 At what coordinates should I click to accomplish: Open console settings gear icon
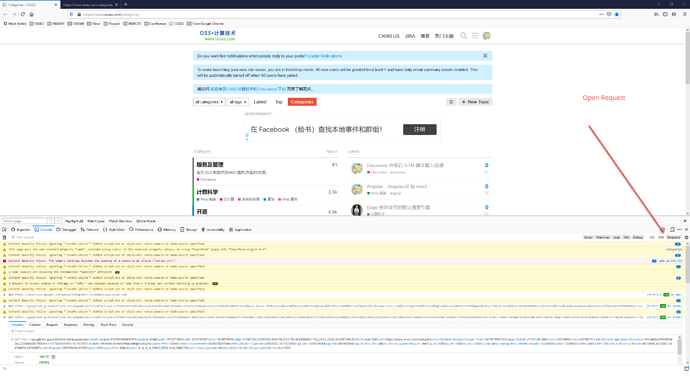pos(686,237)
